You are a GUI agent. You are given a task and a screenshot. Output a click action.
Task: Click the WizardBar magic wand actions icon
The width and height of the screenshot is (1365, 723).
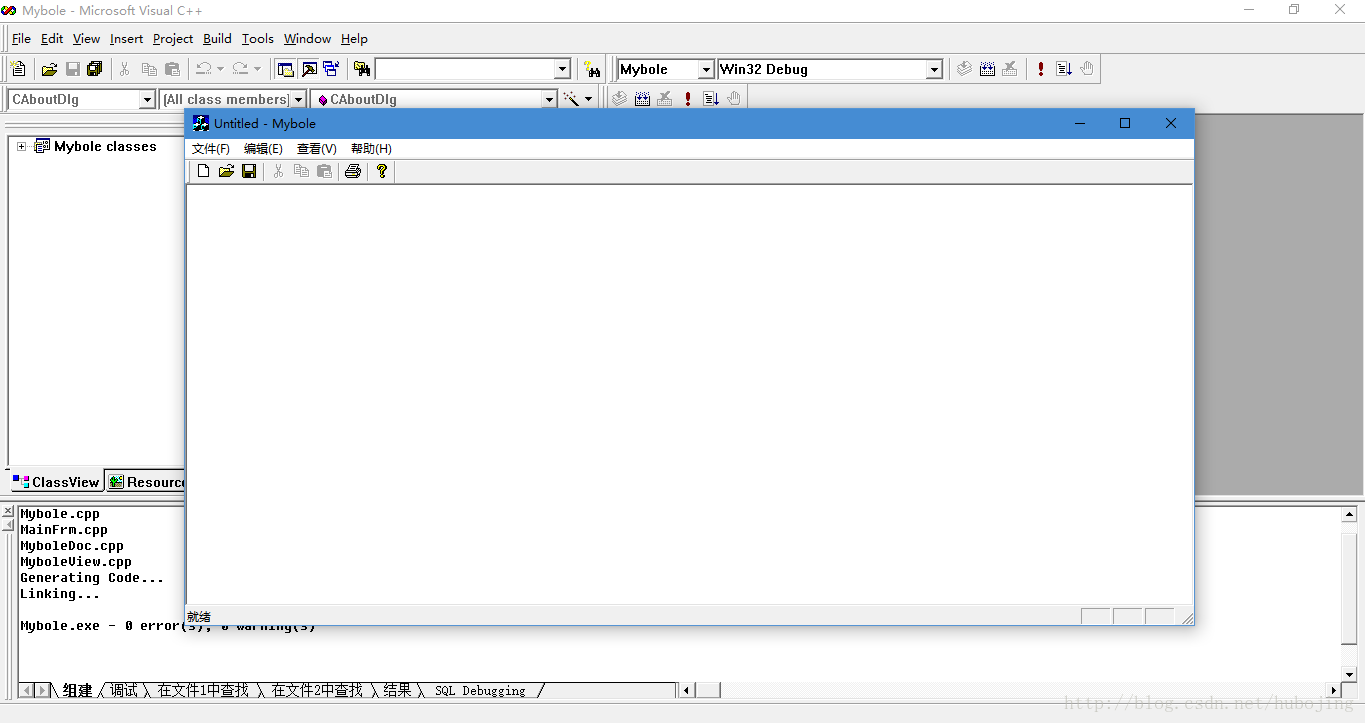[571, 99]
